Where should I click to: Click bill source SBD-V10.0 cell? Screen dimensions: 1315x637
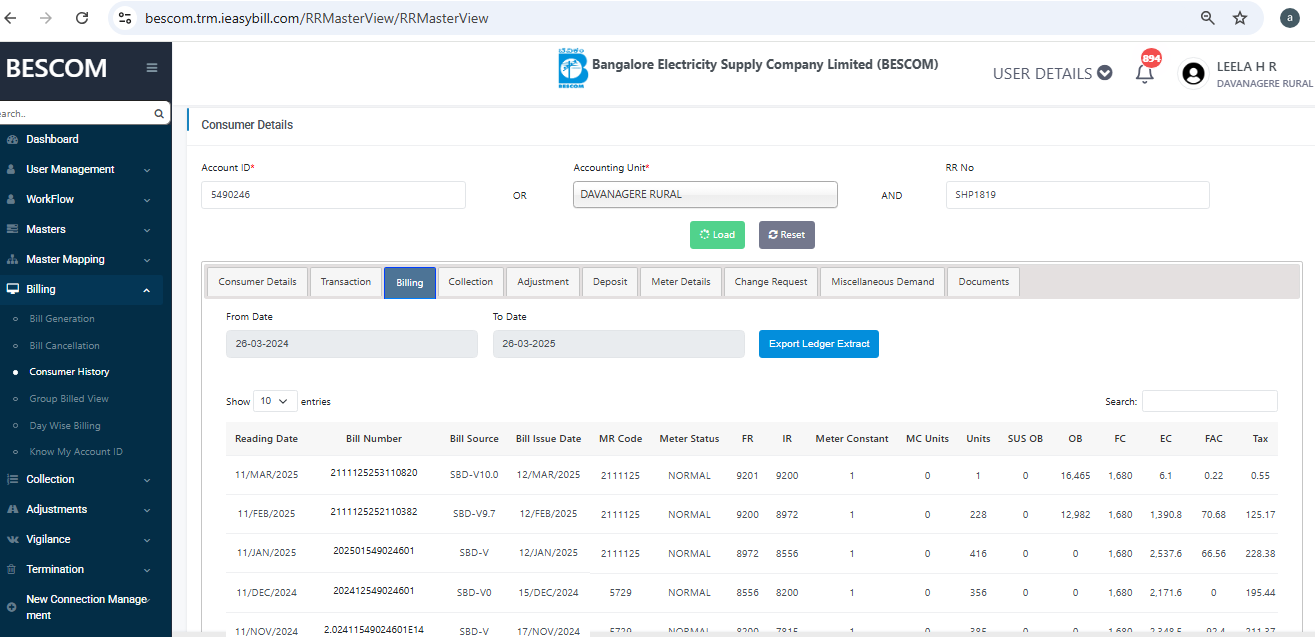tap(474, 475)
